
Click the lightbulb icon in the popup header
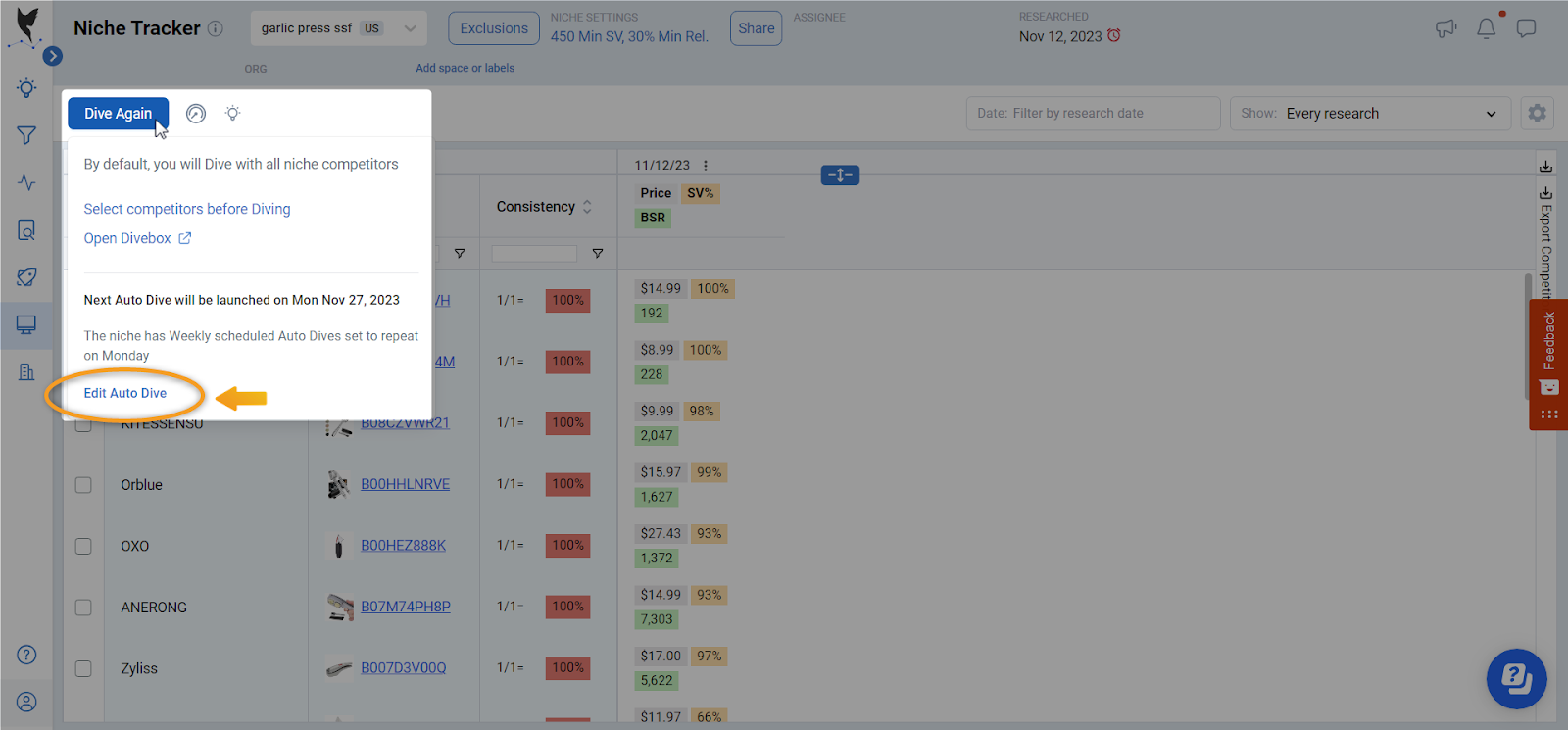tap(232, 114)
